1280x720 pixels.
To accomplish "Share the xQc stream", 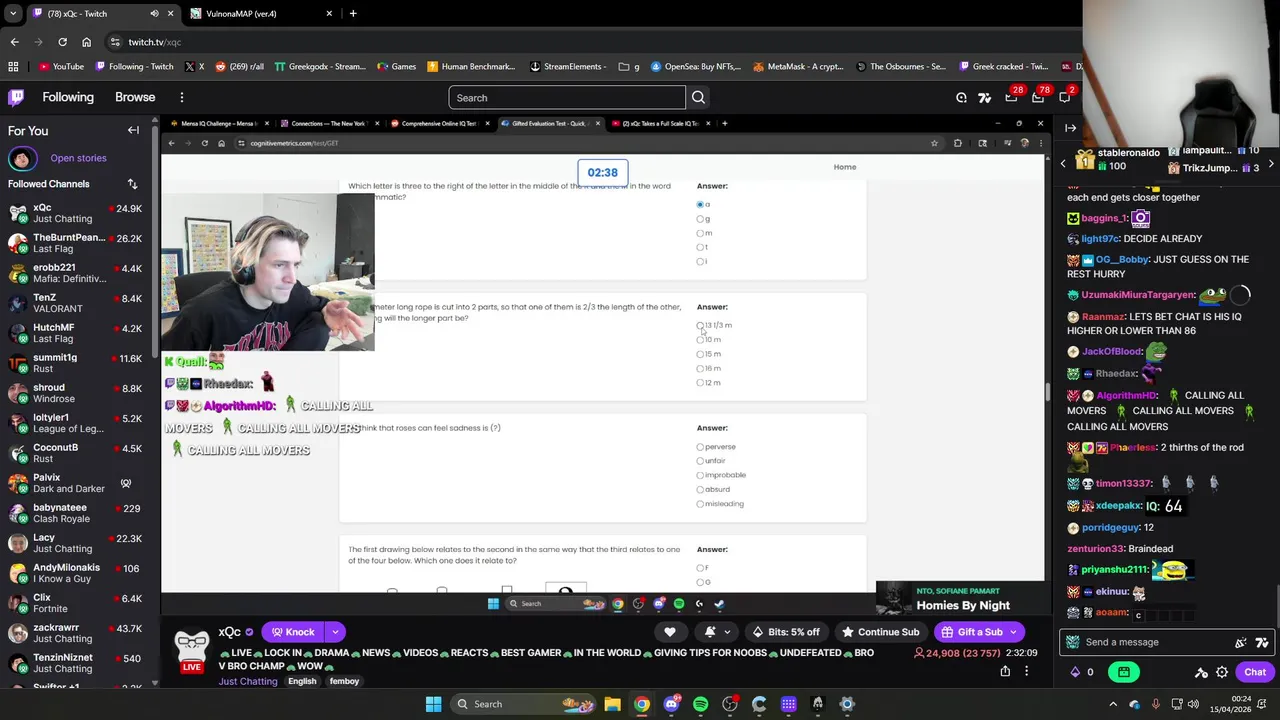I will 1005,671.
